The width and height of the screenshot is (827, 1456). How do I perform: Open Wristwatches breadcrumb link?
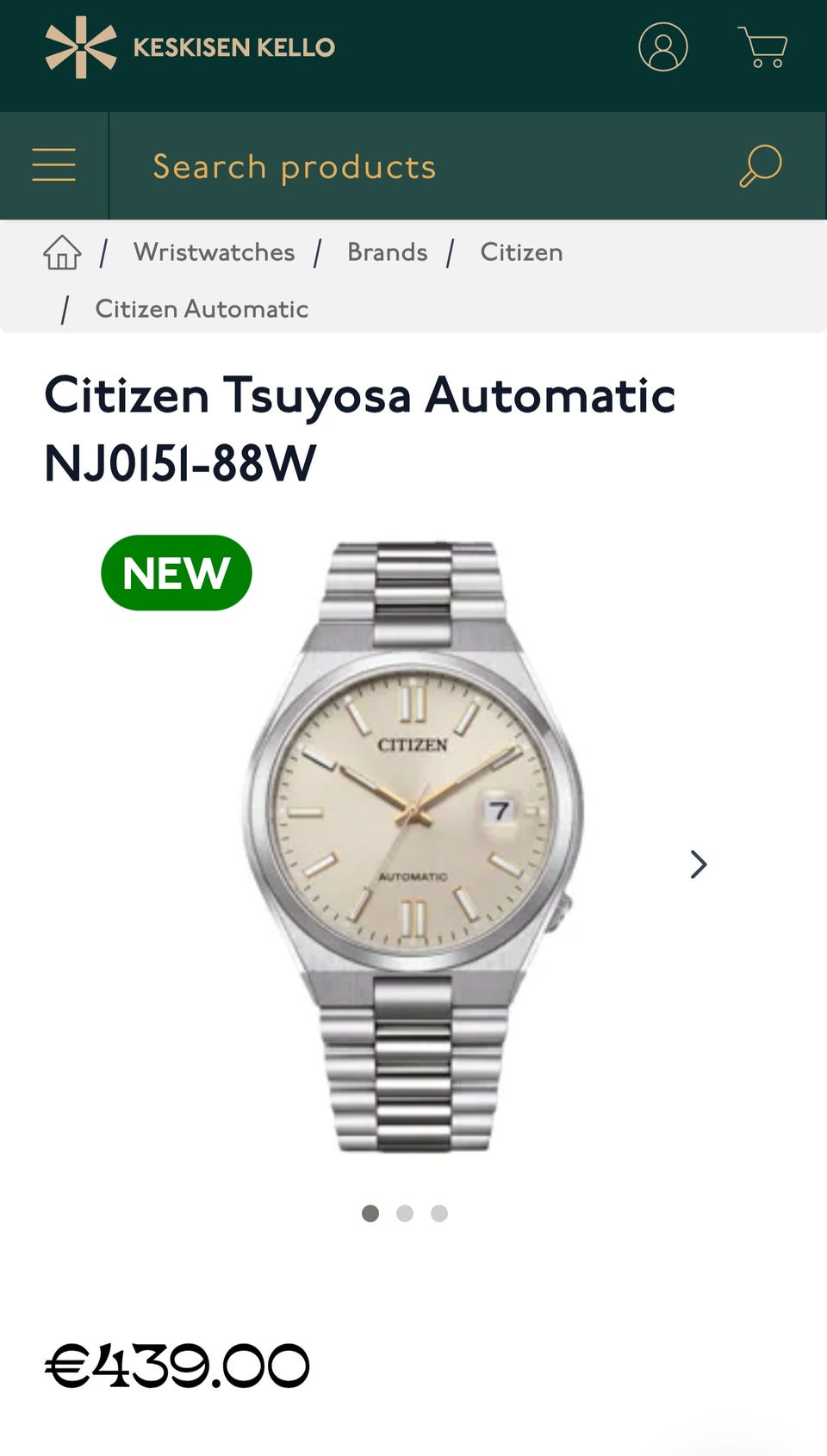214,252
